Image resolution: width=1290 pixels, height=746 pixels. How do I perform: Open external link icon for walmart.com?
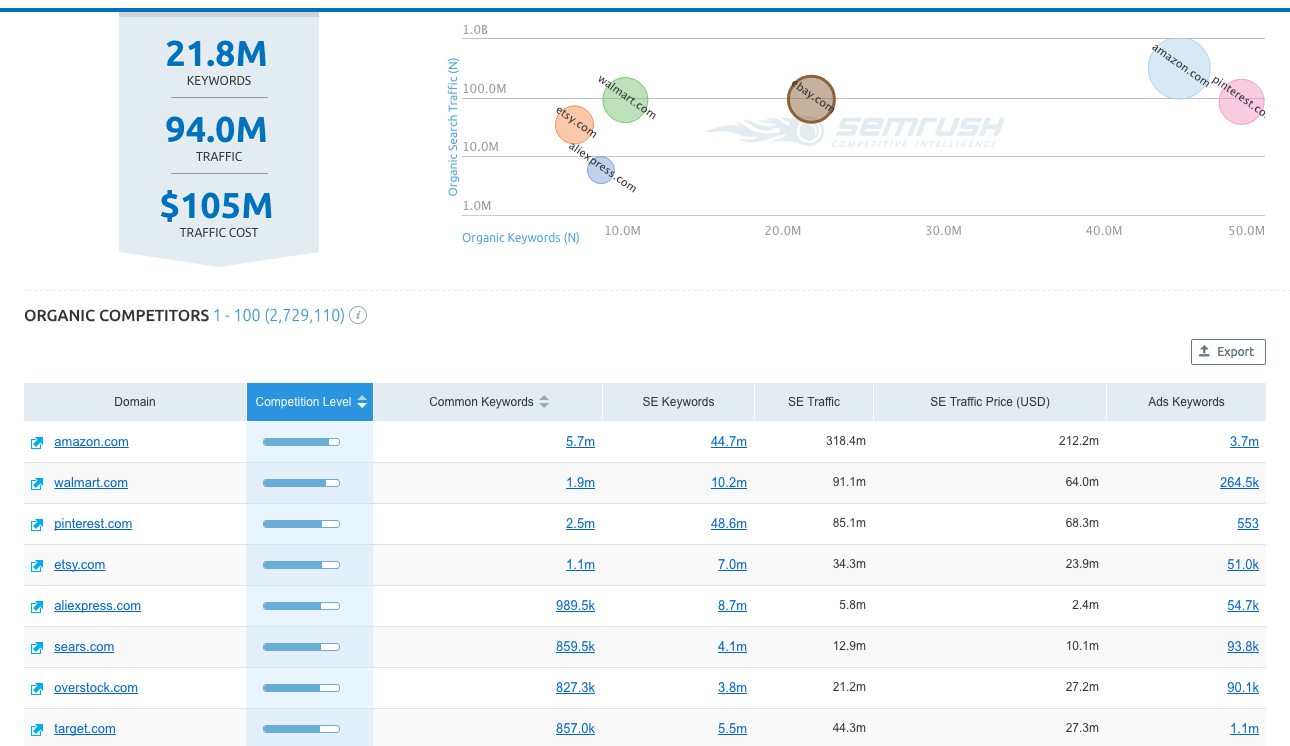click(37, 484)
